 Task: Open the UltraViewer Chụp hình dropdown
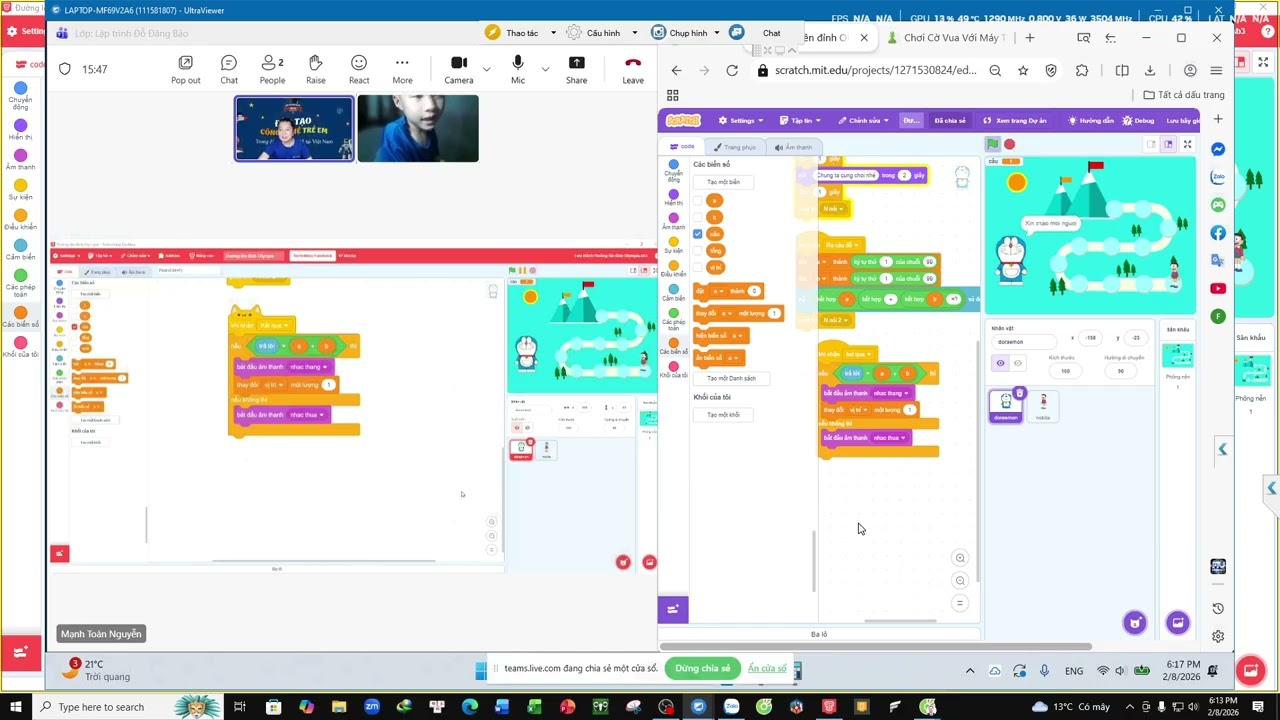coord(686,33)
